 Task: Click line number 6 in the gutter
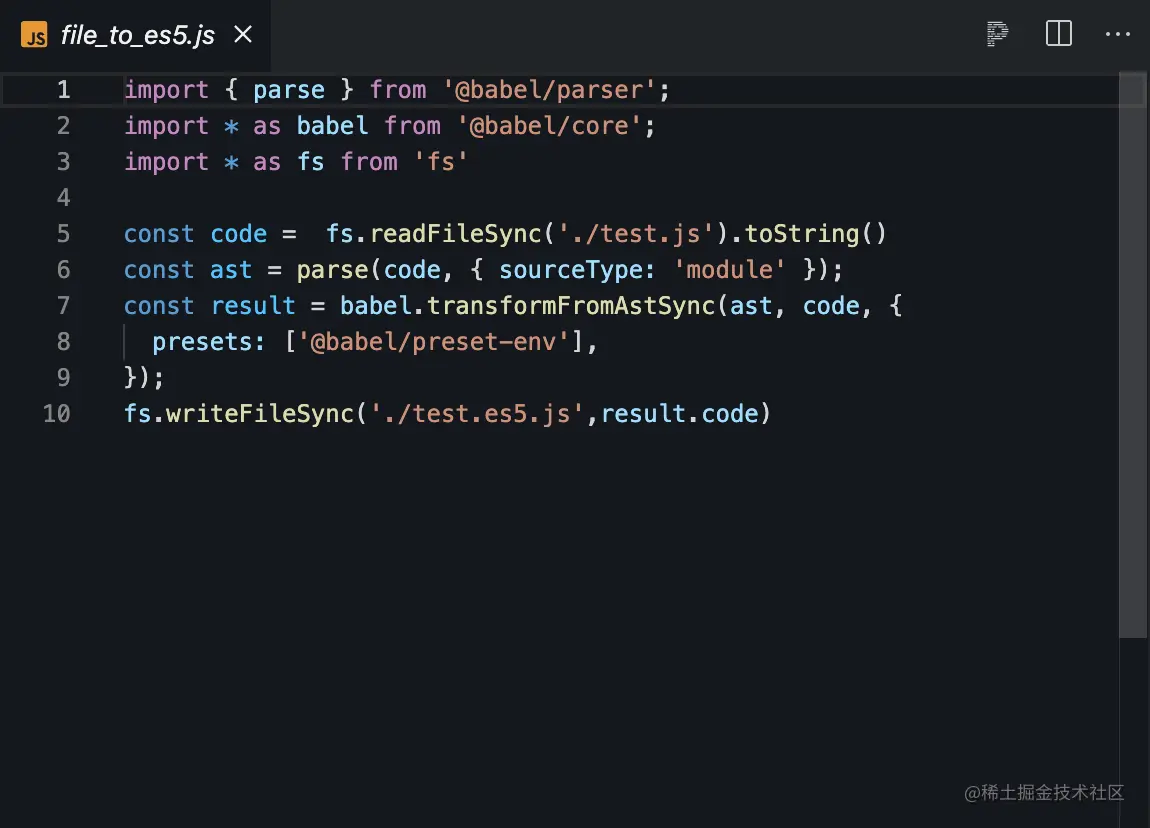(x=64, y=269)
